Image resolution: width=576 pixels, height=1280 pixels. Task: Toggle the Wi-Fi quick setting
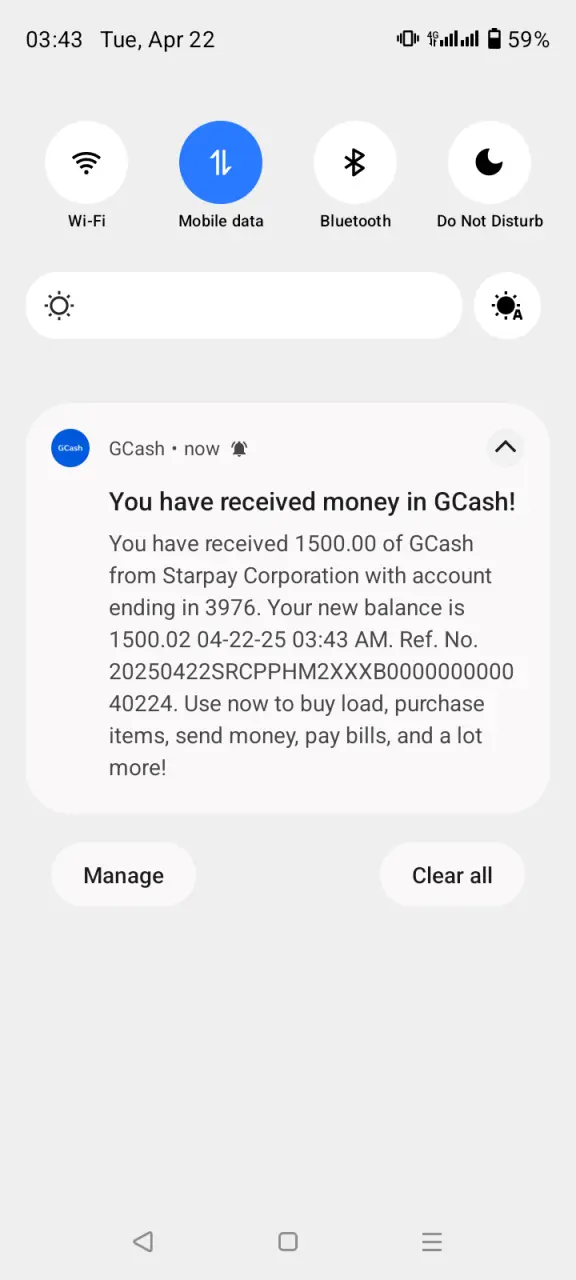click(x=86, y=162)
